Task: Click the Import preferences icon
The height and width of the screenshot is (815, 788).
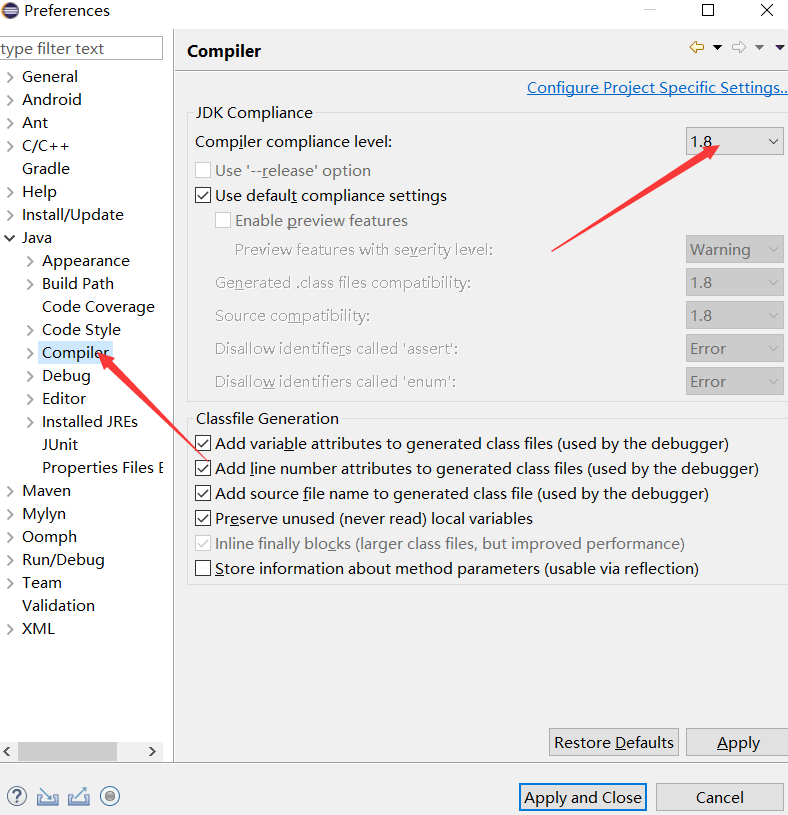Action: [47, 796]
